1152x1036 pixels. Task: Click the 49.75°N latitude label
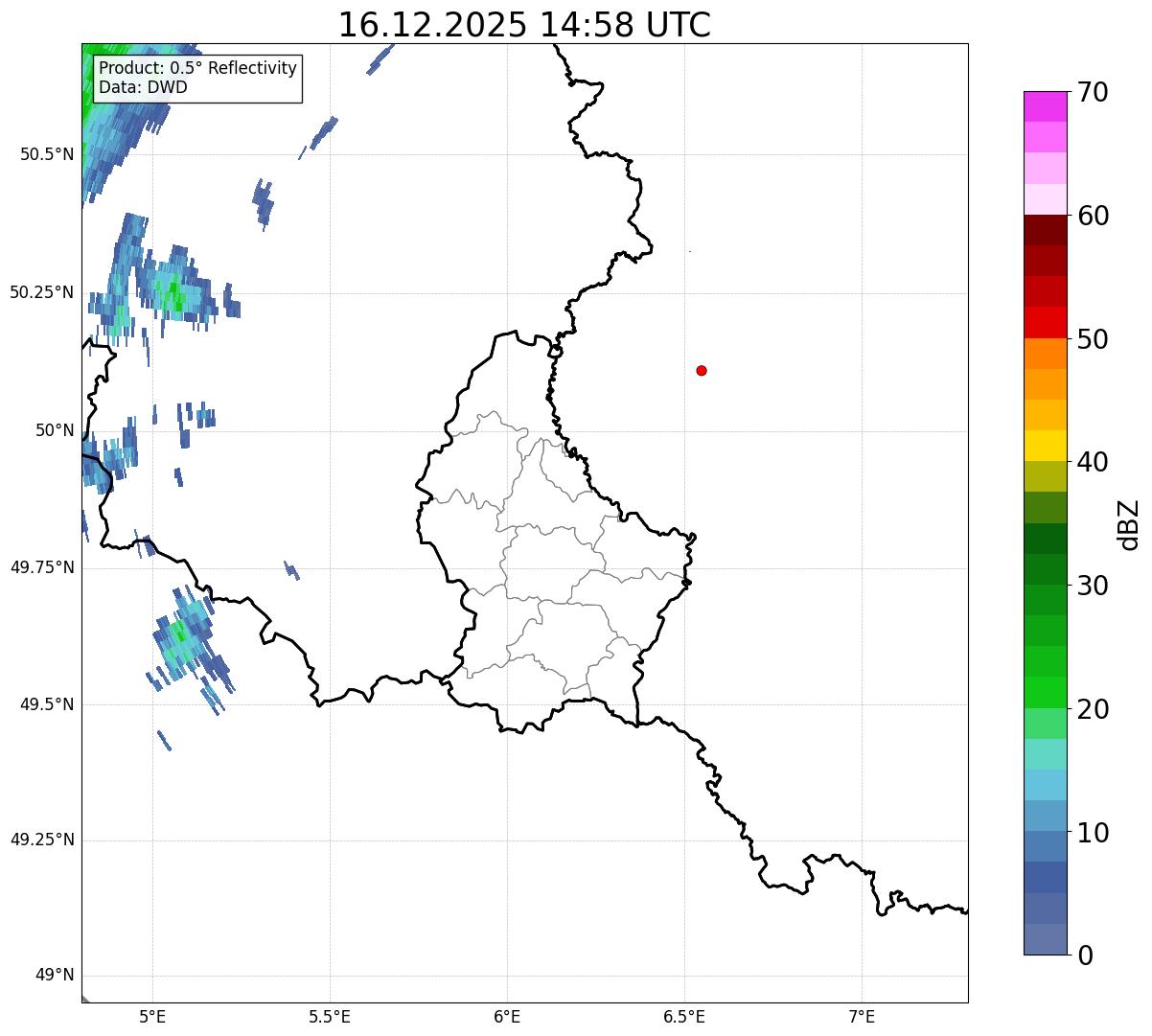[x=42, y=567]
